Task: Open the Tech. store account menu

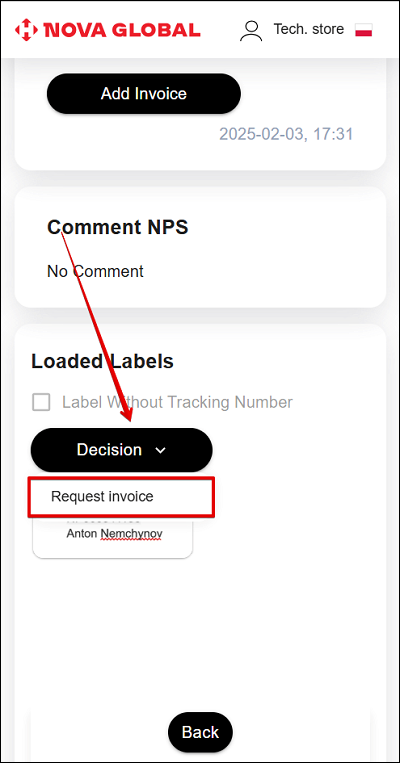Action: click(x=309, y=29)
